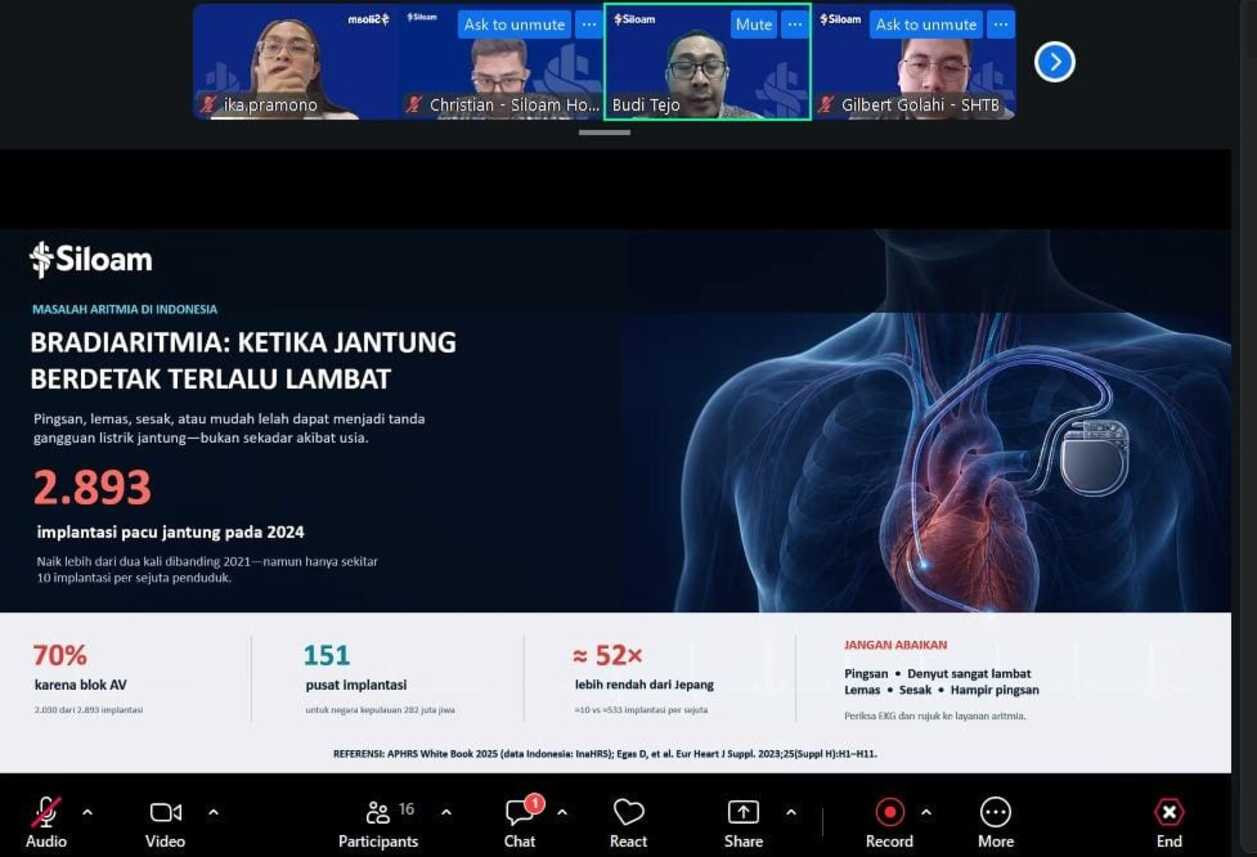
Task: Start screen sharing with the Share icon
Action: (x=743, y=812)
